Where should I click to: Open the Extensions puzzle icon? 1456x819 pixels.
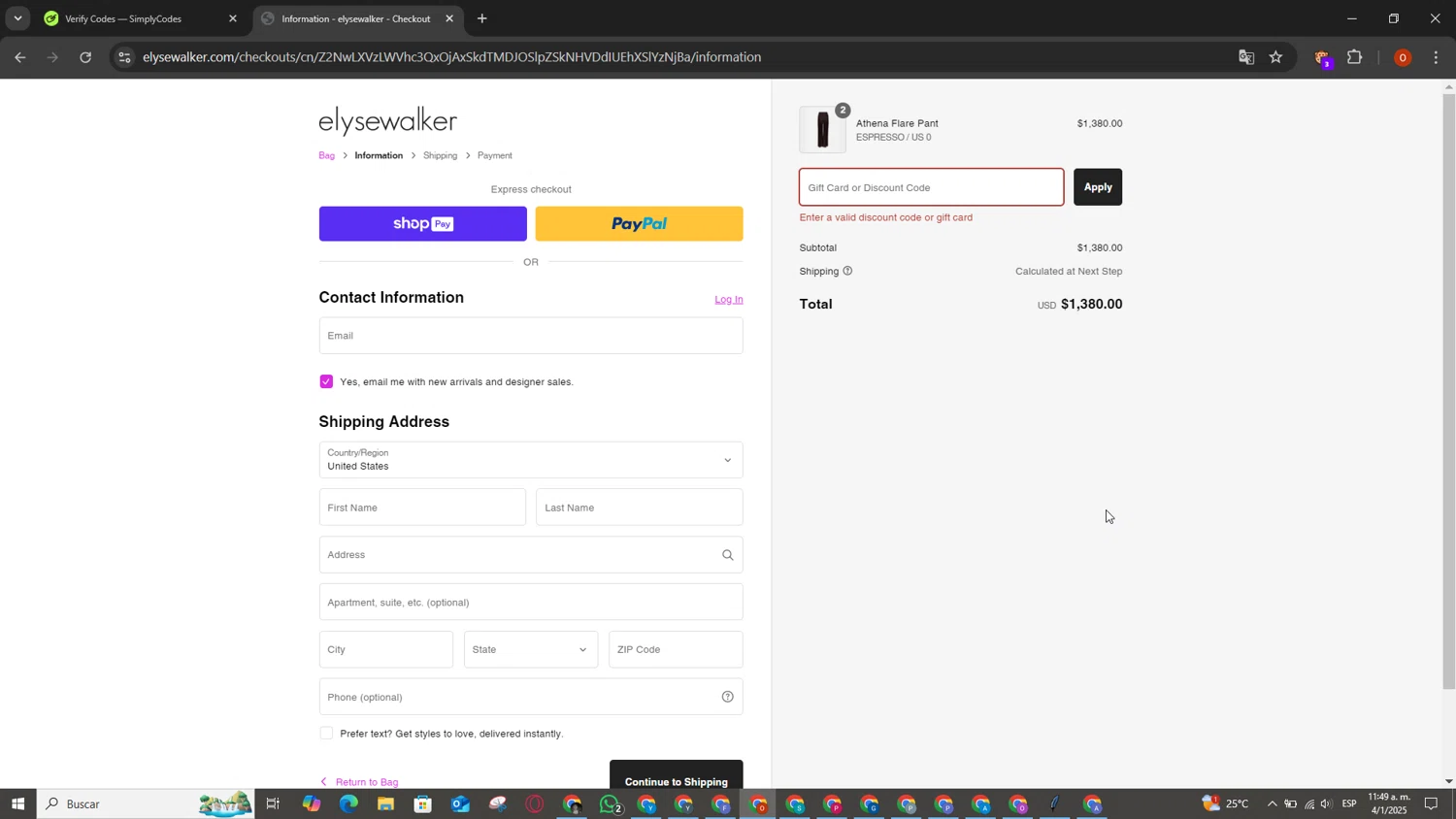click(x=1355, y=57)
